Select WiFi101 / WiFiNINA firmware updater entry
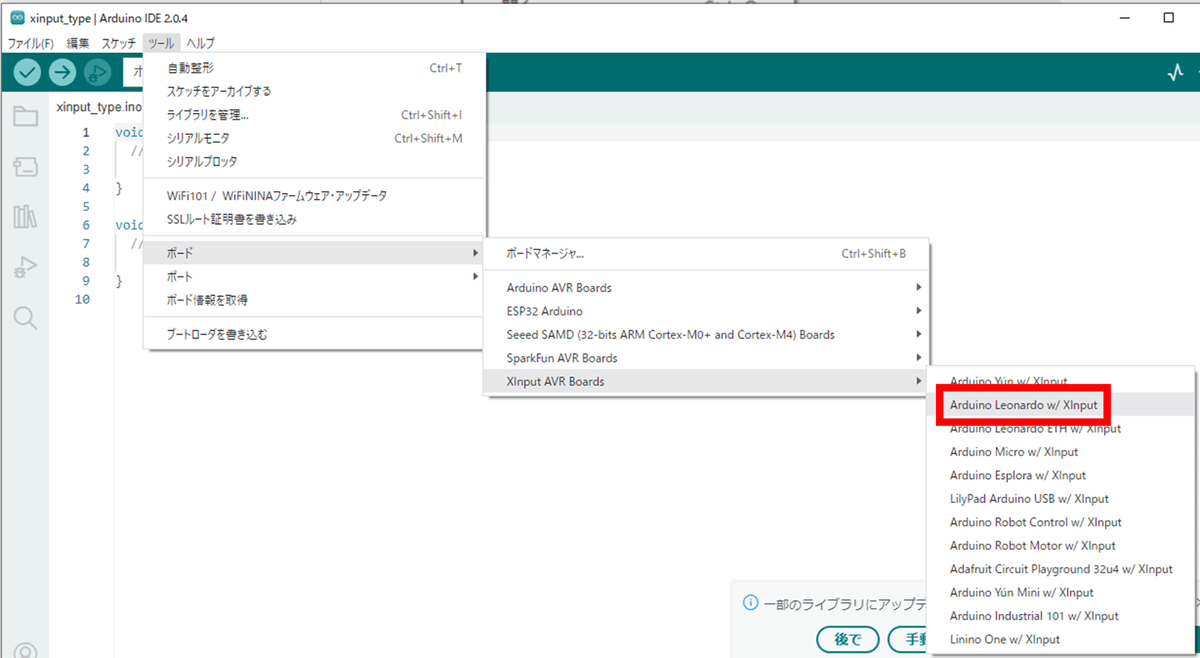 (x=315, y=196)
